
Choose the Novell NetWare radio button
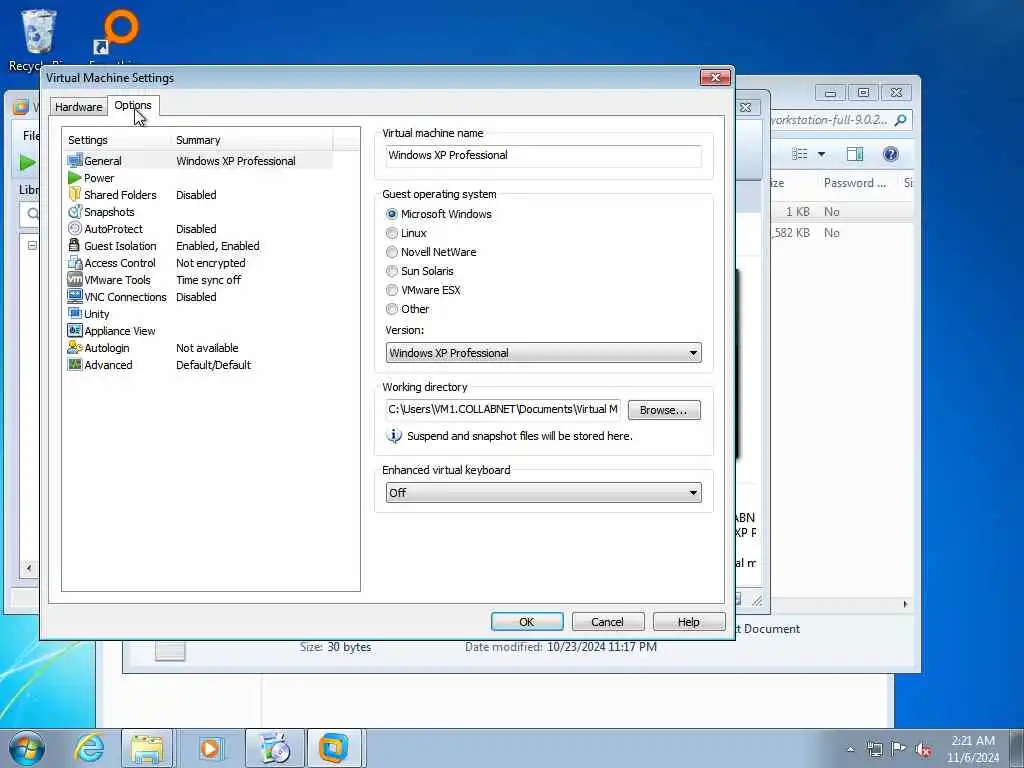click(x=392, y=252)
